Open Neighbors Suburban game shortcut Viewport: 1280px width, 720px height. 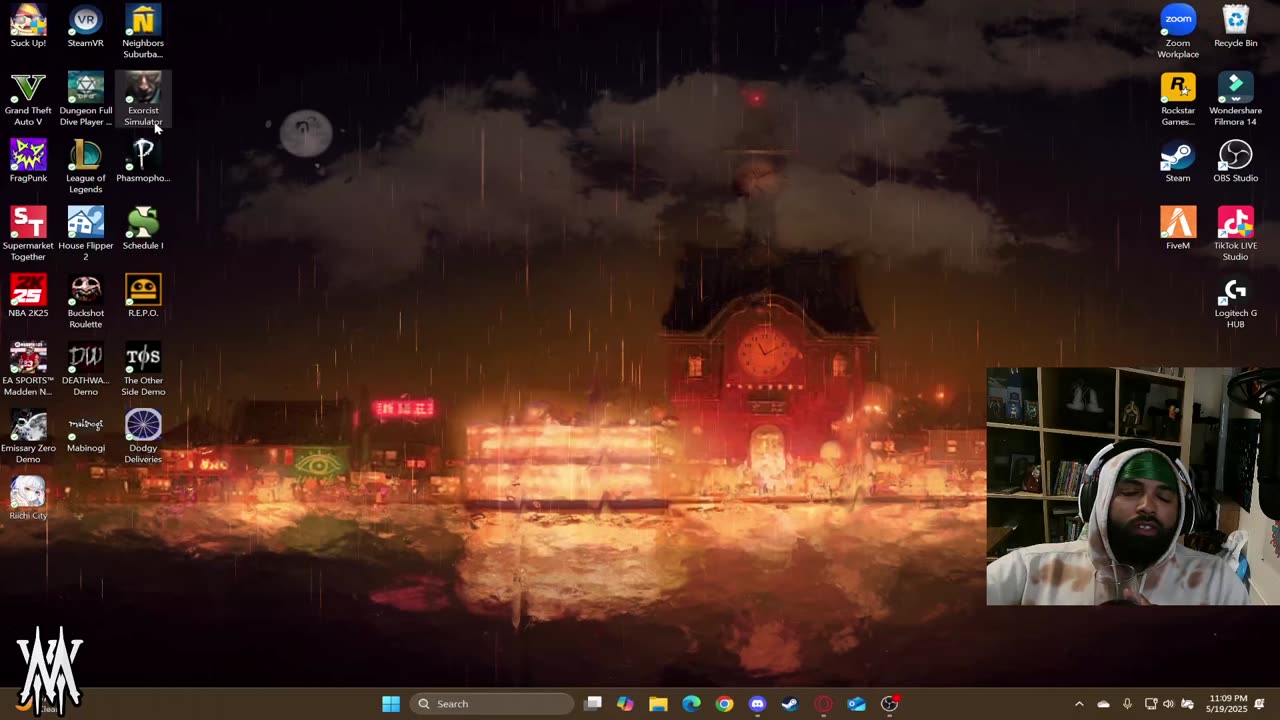[143, 31]
